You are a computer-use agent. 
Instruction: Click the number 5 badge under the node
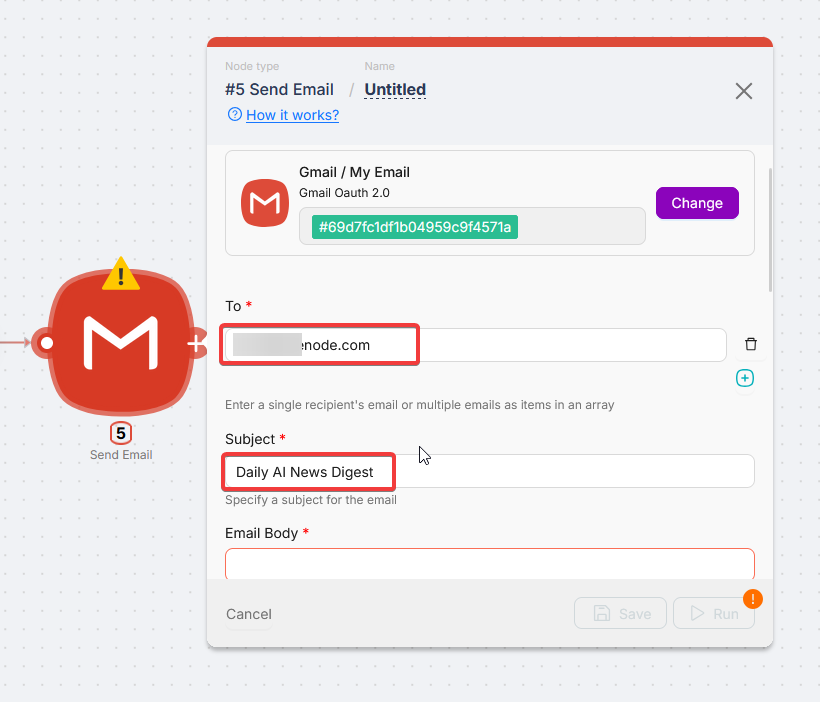coord(120,433)
